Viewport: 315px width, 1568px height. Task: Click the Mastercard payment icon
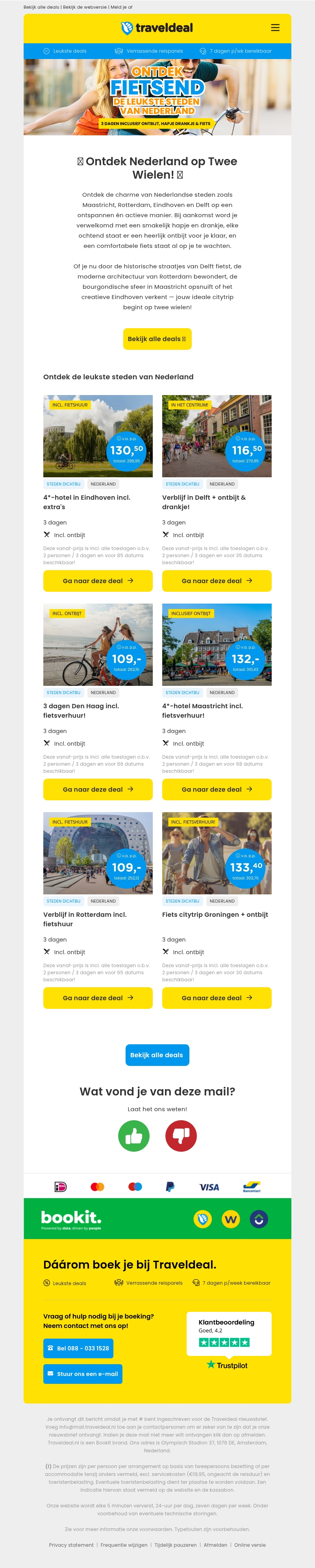pos(98,1186)
